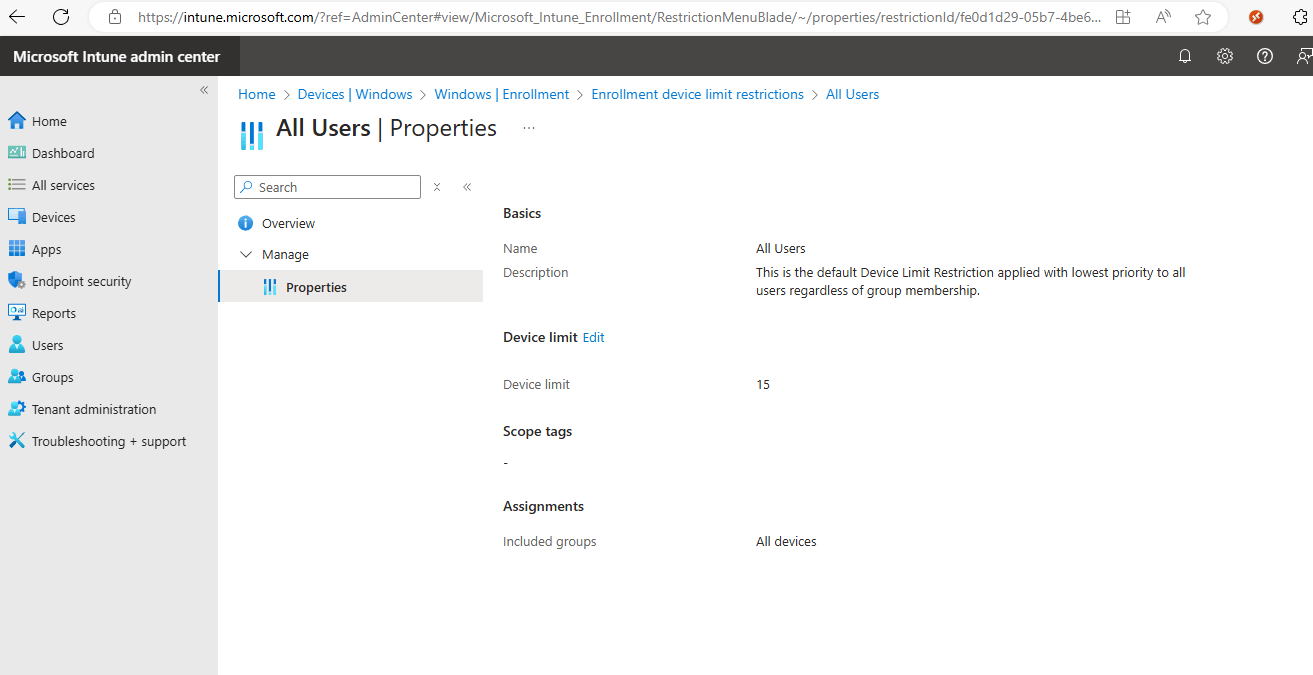Image resolution: width=1313 pixels, height=675 pixels.
Task: Click the Devices | Windows breadcrumb
Action: click(355, 94)
